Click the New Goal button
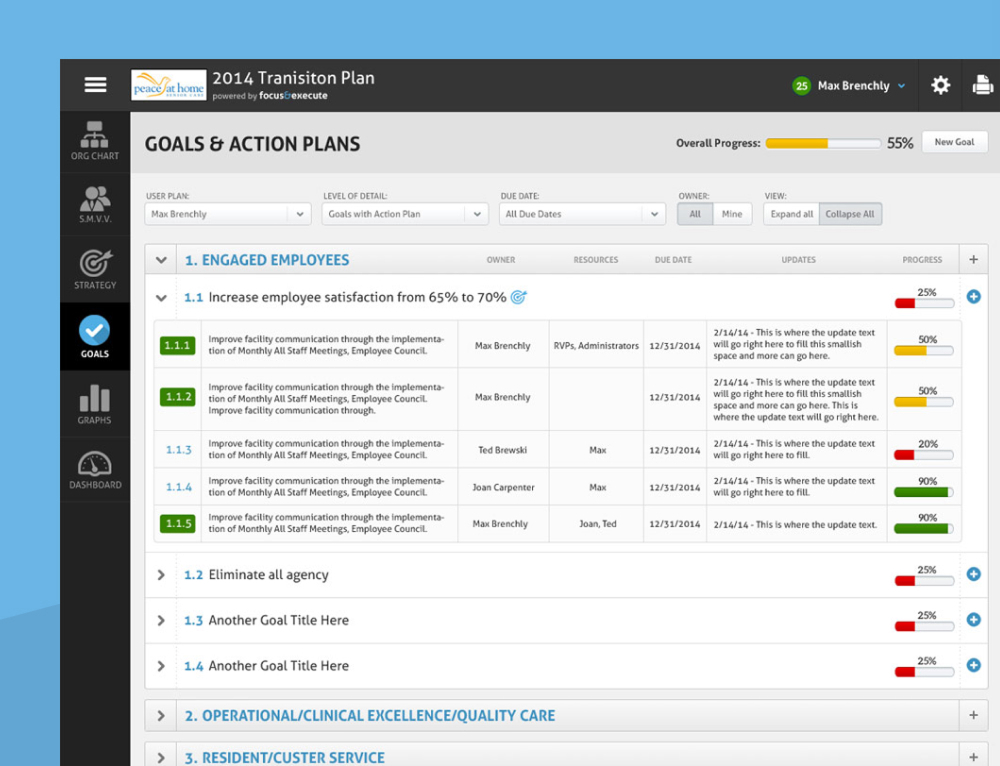Image resolution: width=1000 pixels, height=766 pixels. 954,143
